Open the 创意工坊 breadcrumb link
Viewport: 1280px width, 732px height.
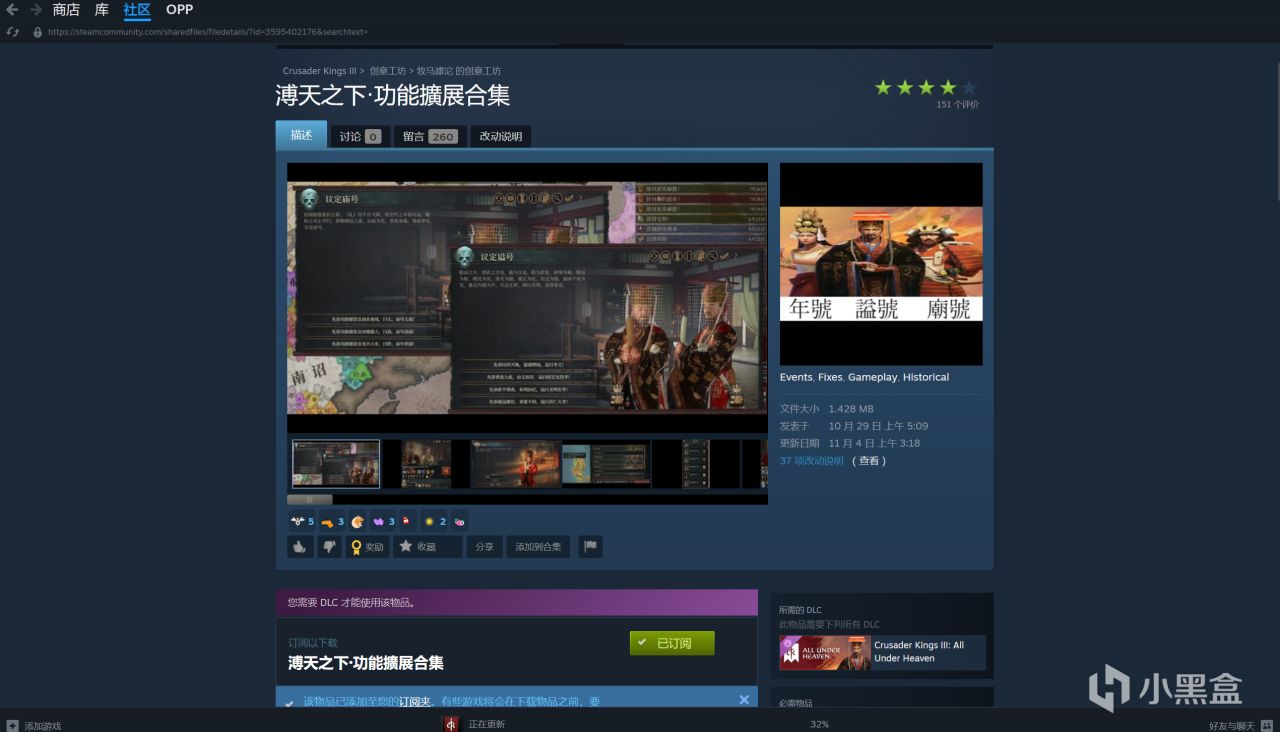[x=388, y=71]
